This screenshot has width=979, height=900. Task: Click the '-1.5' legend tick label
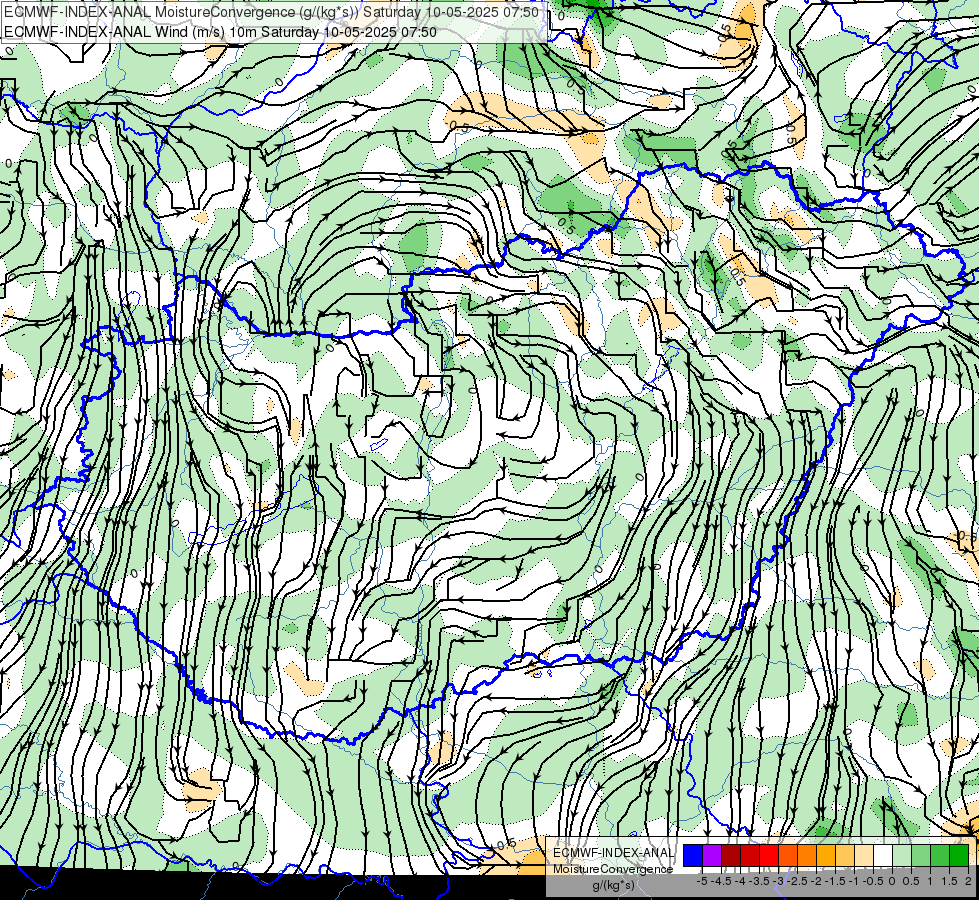(835, 881)
